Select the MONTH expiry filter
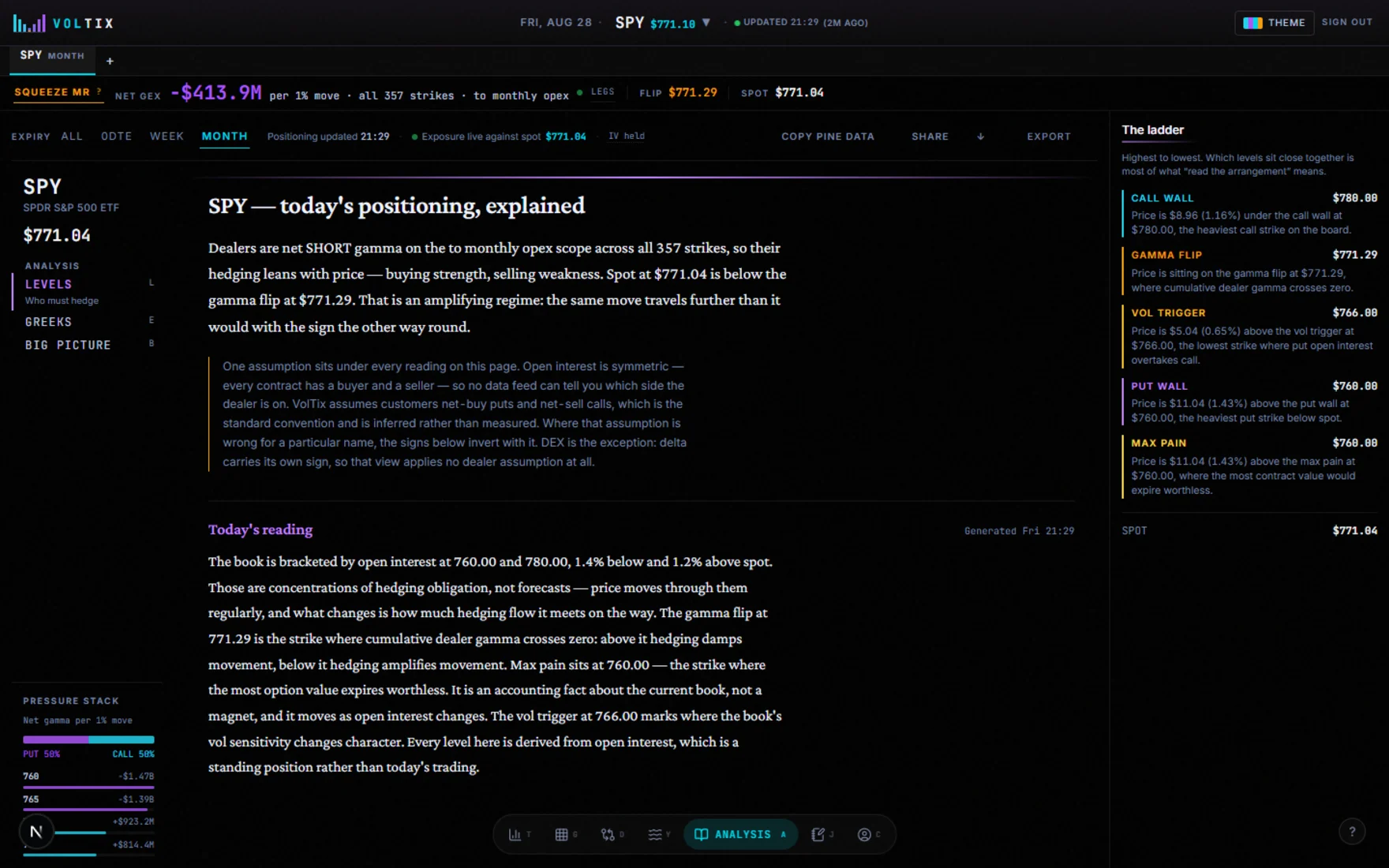The image size is (1389, 868). click(224, 137)
